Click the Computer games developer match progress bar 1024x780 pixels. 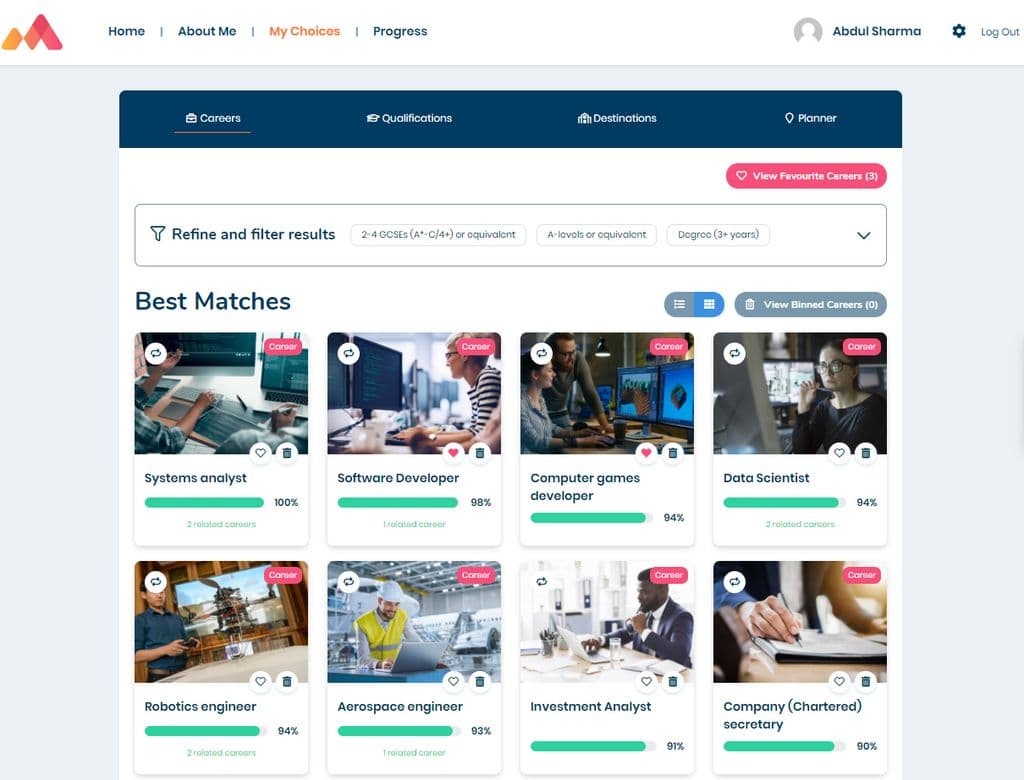tap(590, 517)
